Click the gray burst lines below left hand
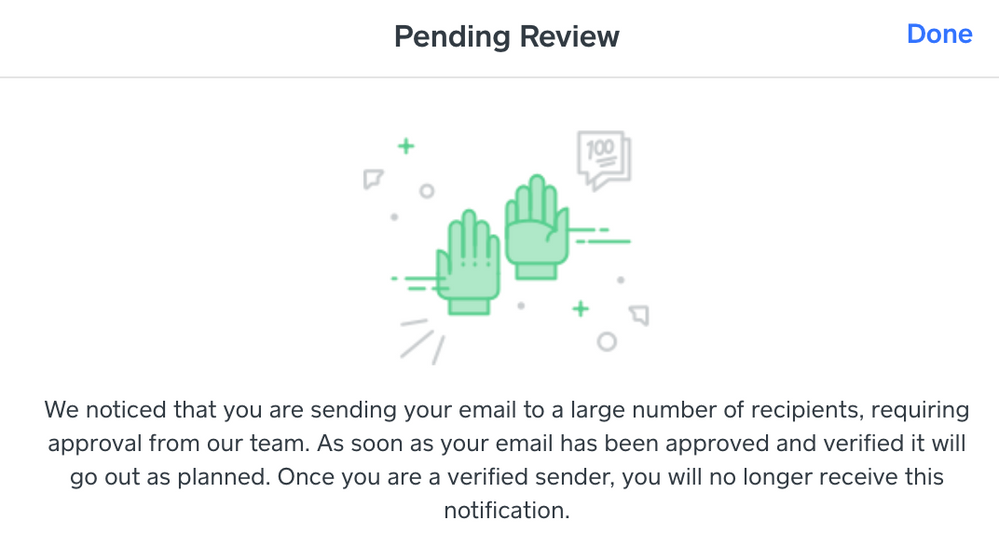999x548 pixels. point(422,342)
